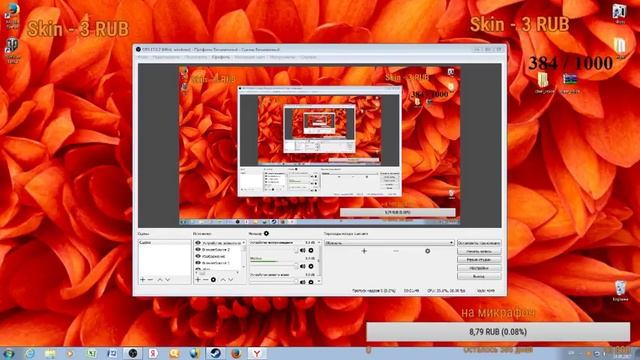The width and height of the screenshot is (640, 360).
Task: Remove the selected source with the minus icon
Action: (205, 280)
